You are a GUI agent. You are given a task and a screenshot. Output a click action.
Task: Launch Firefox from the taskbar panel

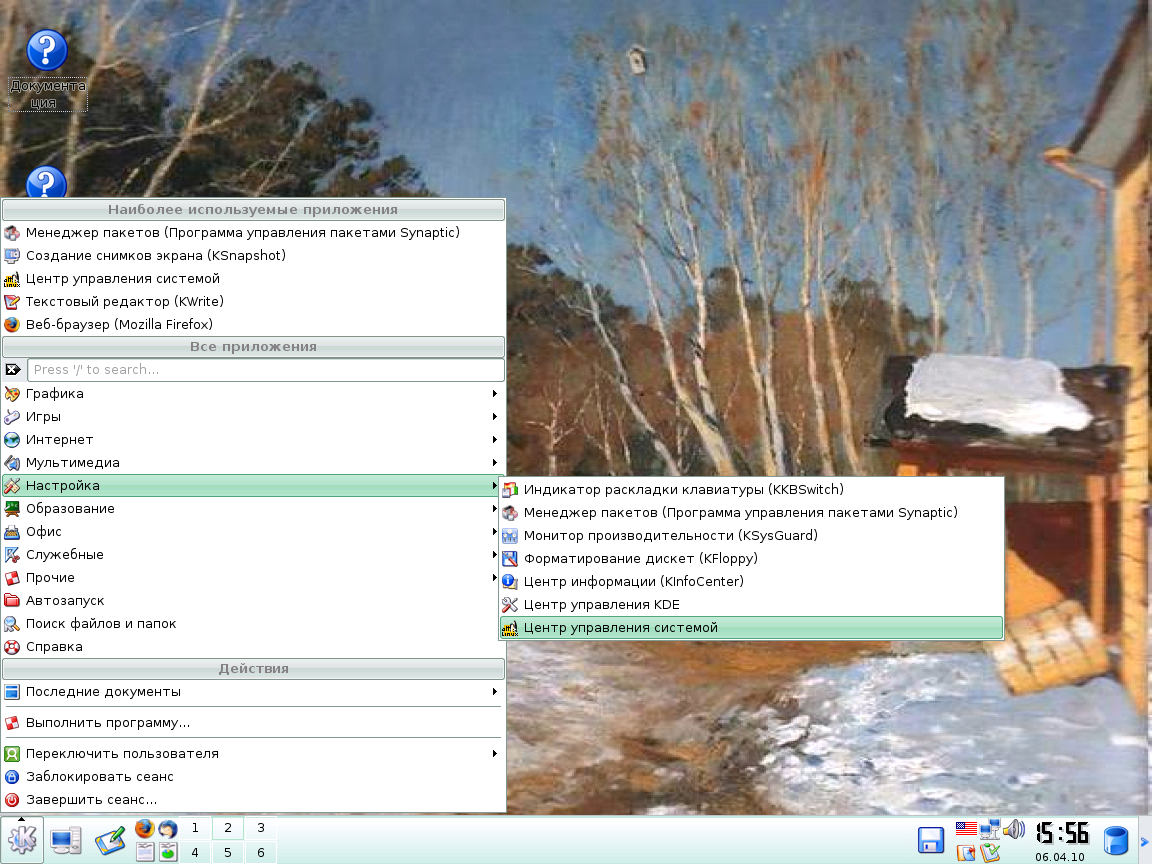144,829
